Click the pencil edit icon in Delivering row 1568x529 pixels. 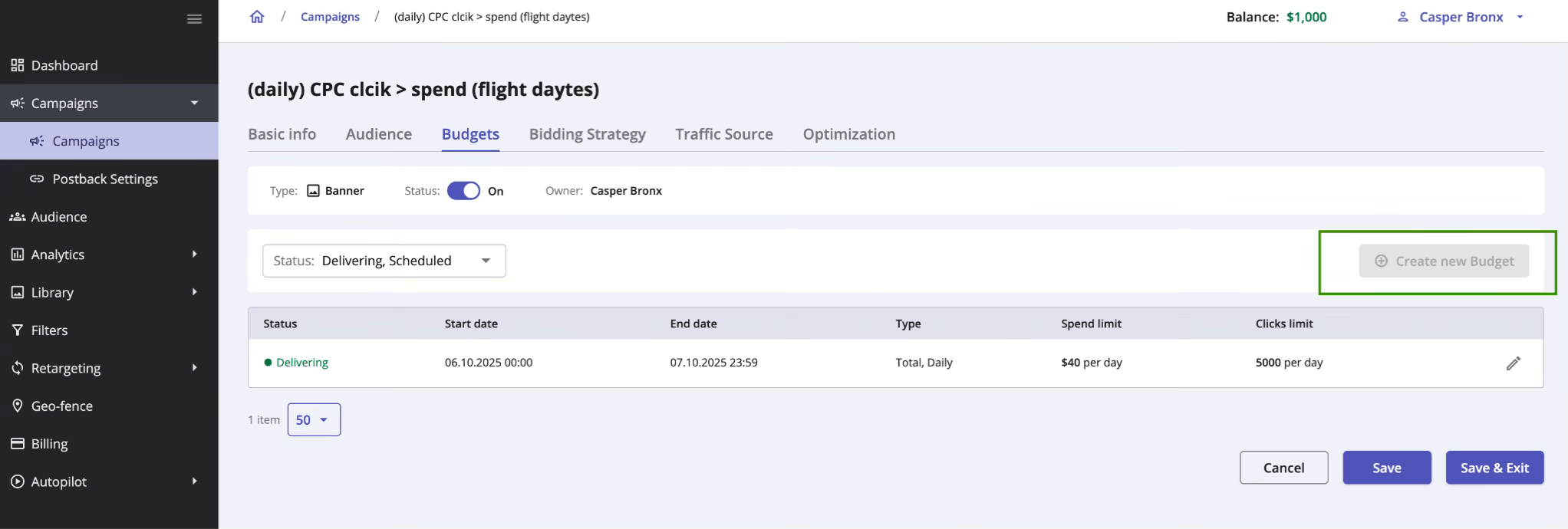[x=1513, y=363]
